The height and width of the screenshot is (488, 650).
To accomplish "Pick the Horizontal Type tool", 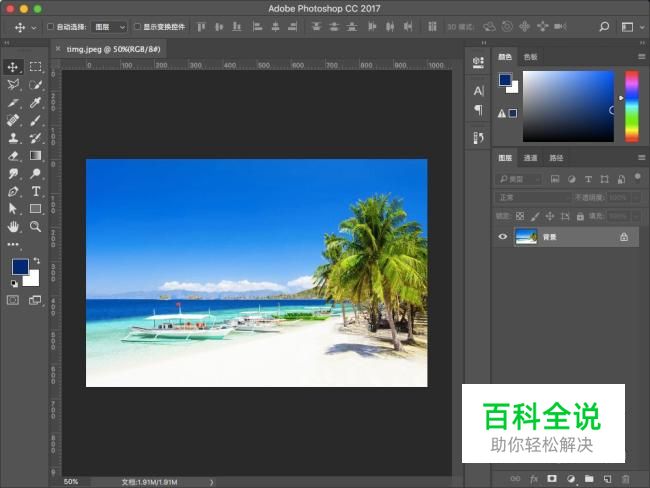I will [x=35, y=191].
